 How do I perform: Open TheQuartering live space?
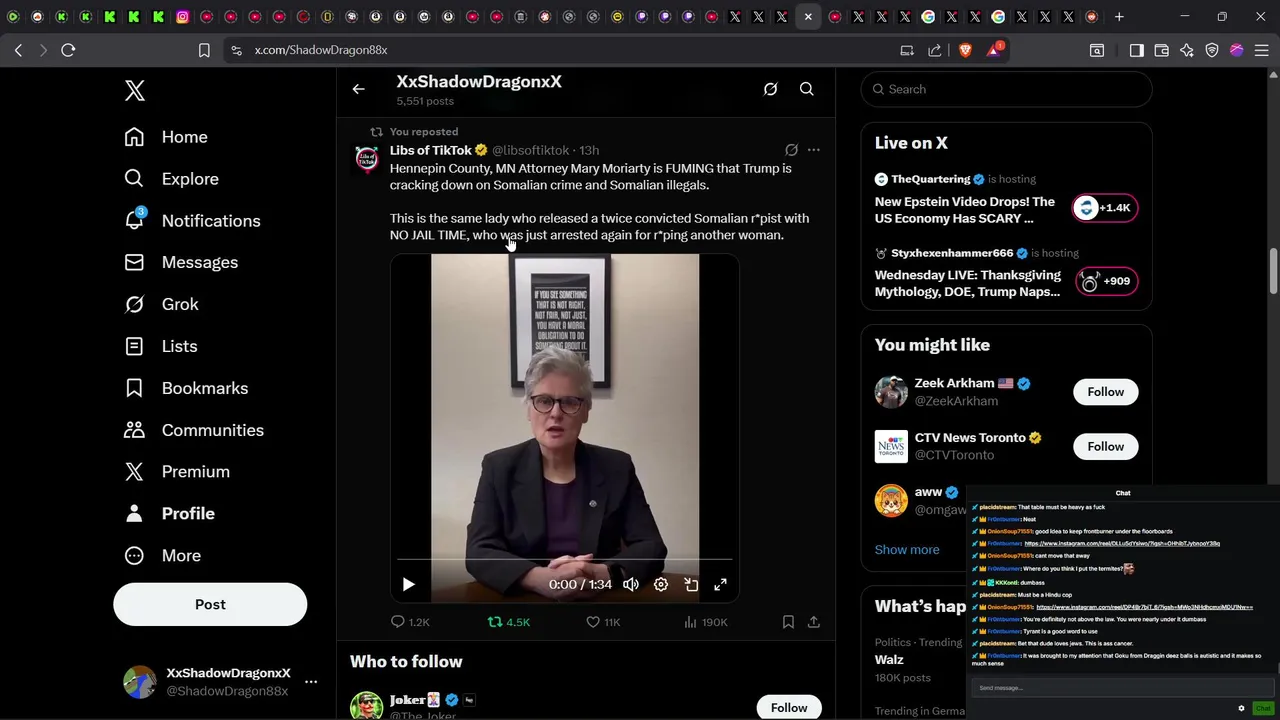pyautogui.click(x=965, y=210)
